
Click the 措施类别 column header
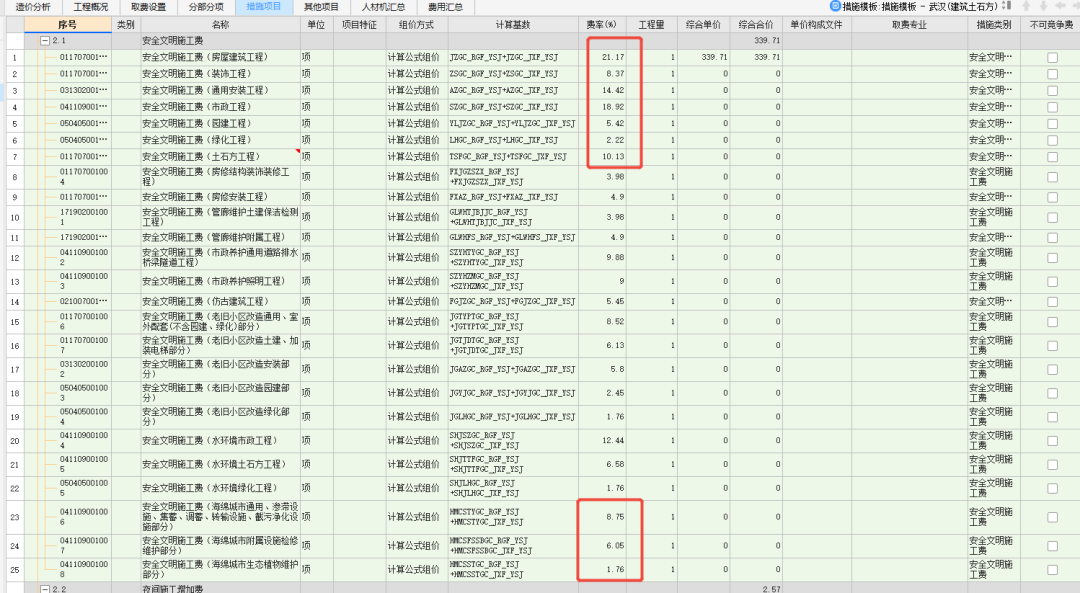coord(994,25)
